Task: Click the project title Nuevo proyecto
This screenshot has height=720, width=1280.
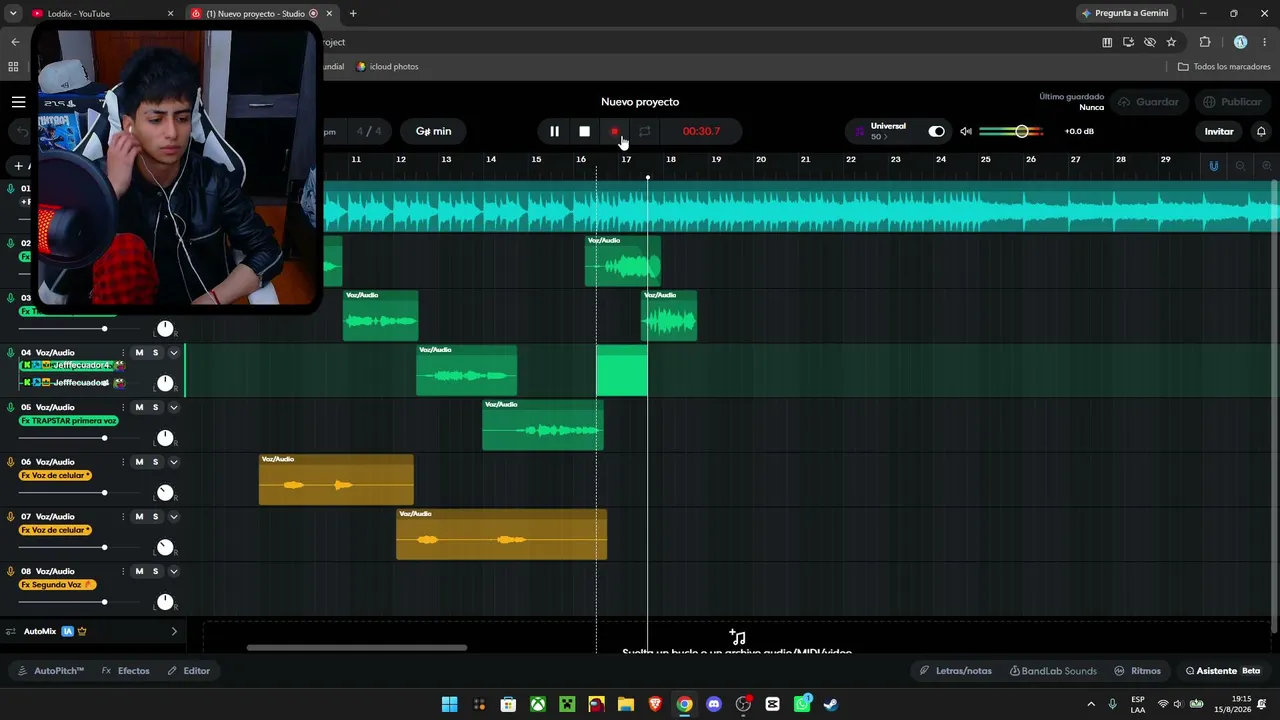Action: point(640,102)
